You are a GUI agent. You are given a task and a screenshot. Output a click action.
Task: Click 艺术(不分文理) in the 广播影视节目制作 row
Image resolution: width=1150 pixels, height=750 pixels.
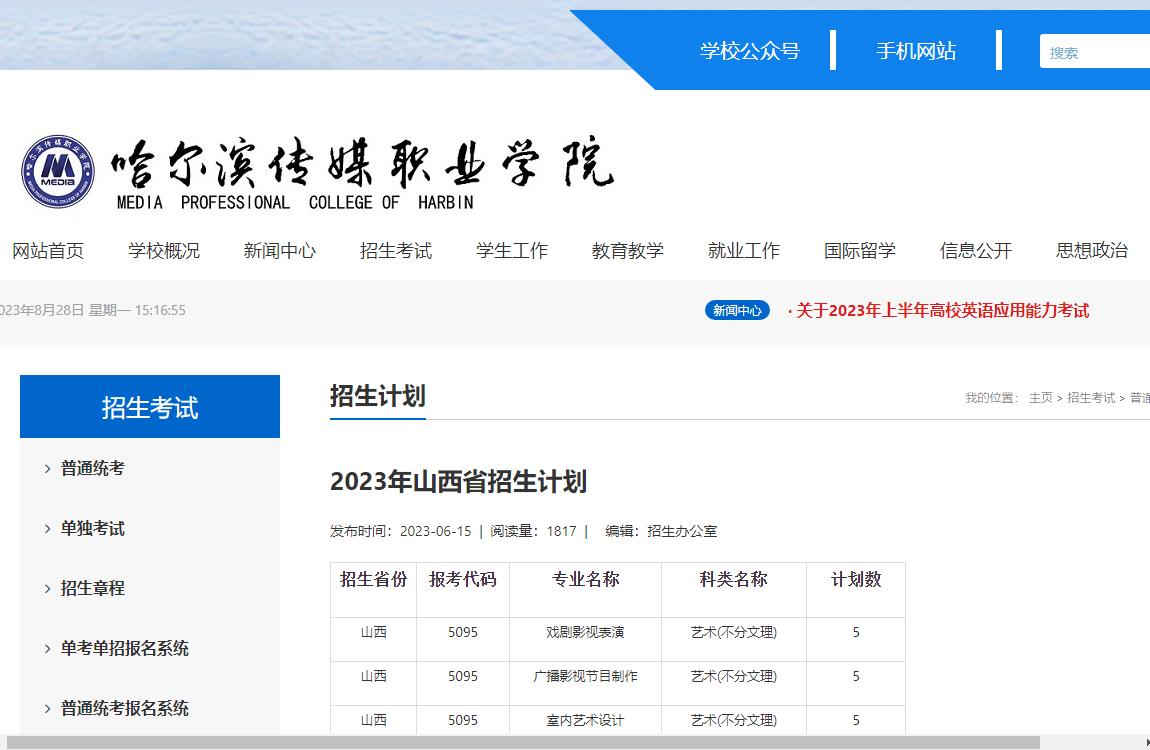pos(733,676)
